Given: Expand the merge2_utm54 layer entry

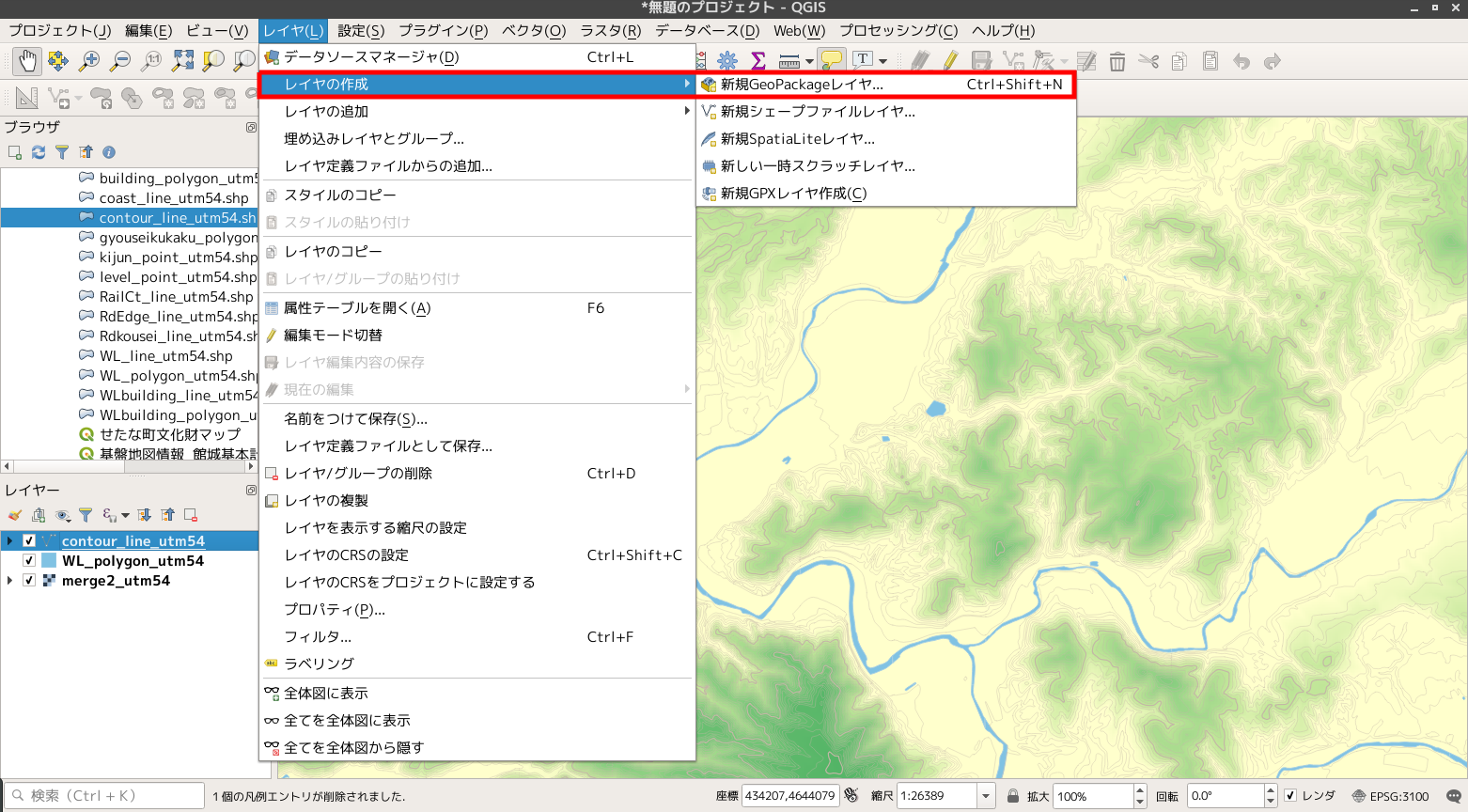Looking at the screenshot, I should (8, 580).
